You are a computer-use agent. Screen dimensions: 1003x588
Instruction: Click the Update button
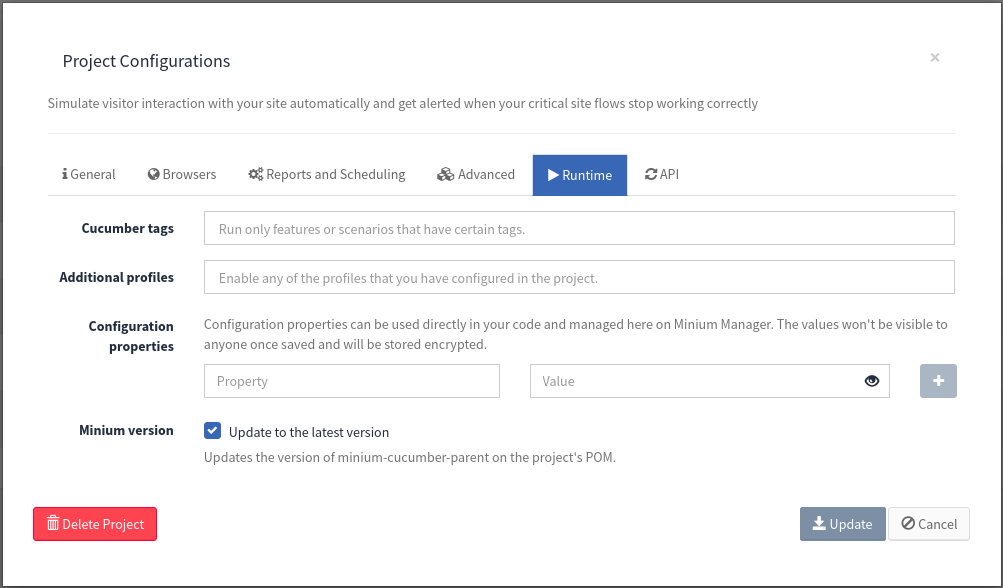[842, 524]
